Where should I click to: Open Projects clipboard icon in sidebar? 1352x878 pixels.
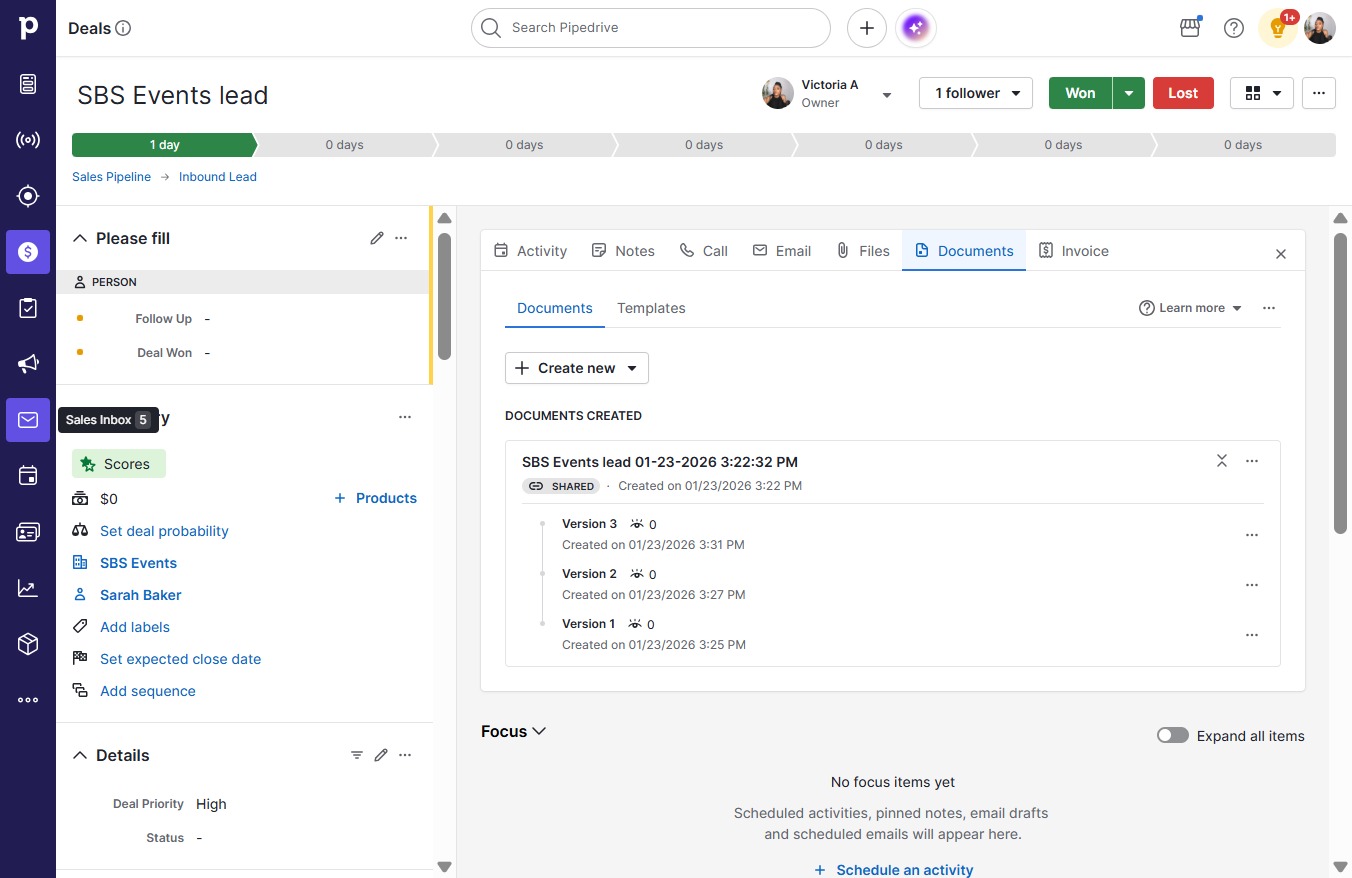coord(28,308)
